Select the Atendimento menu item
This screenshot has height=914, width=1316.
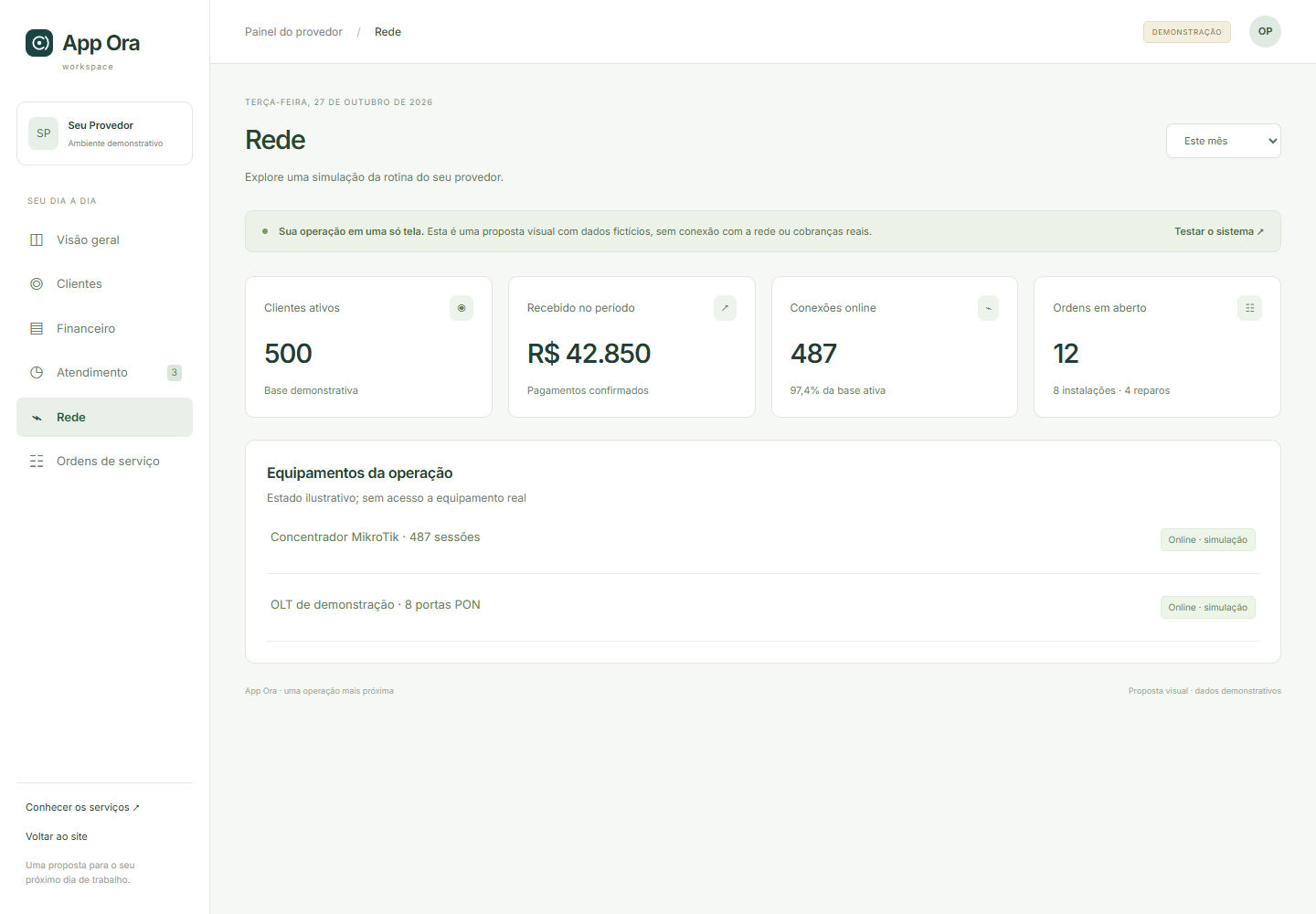(104, 373)
